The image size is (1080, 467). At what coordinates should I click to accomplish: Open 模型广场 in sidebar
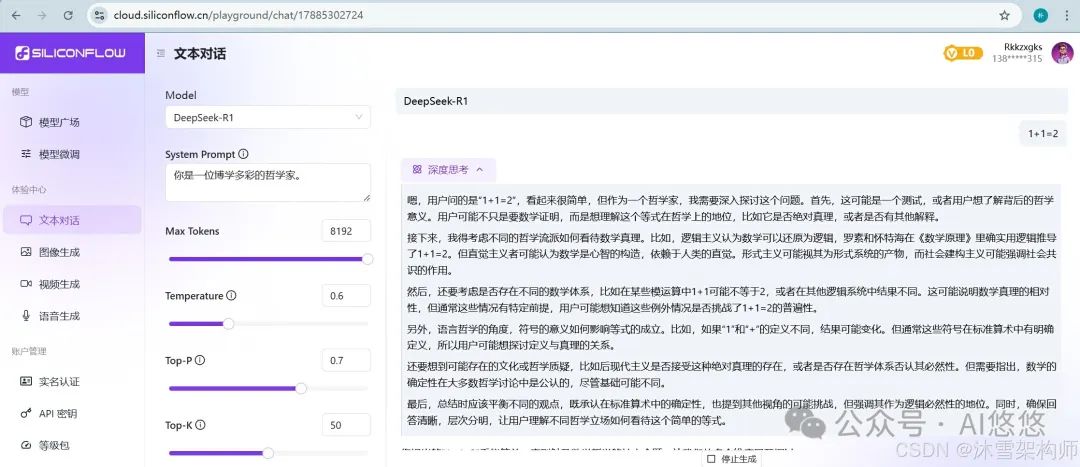tap(72, 122)
